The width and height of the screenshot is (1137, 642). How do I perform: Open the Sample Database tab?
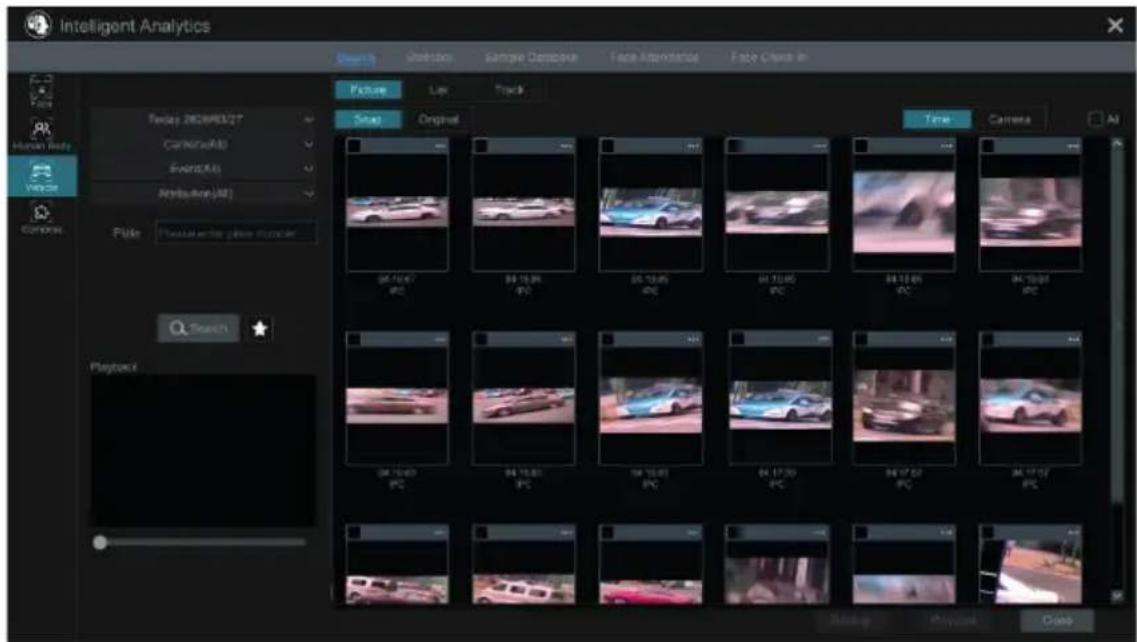pos(531,57)
